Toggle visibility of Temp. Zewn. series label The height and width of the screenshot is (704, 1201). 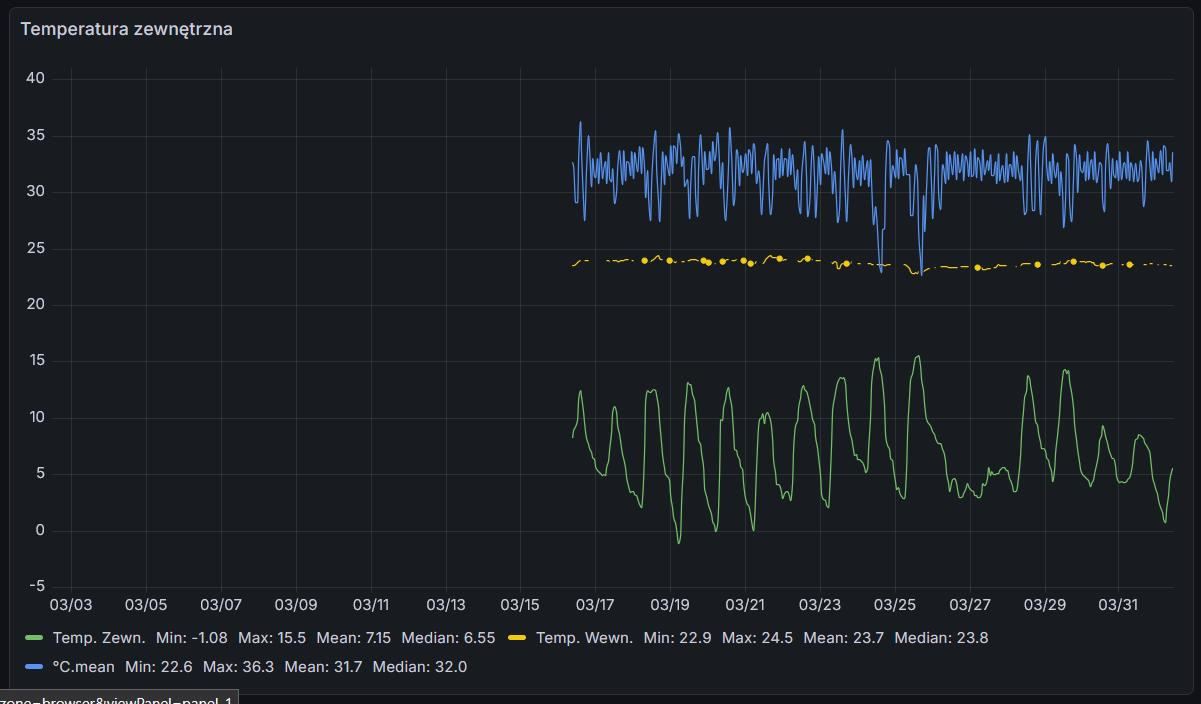tap(99, 637)
